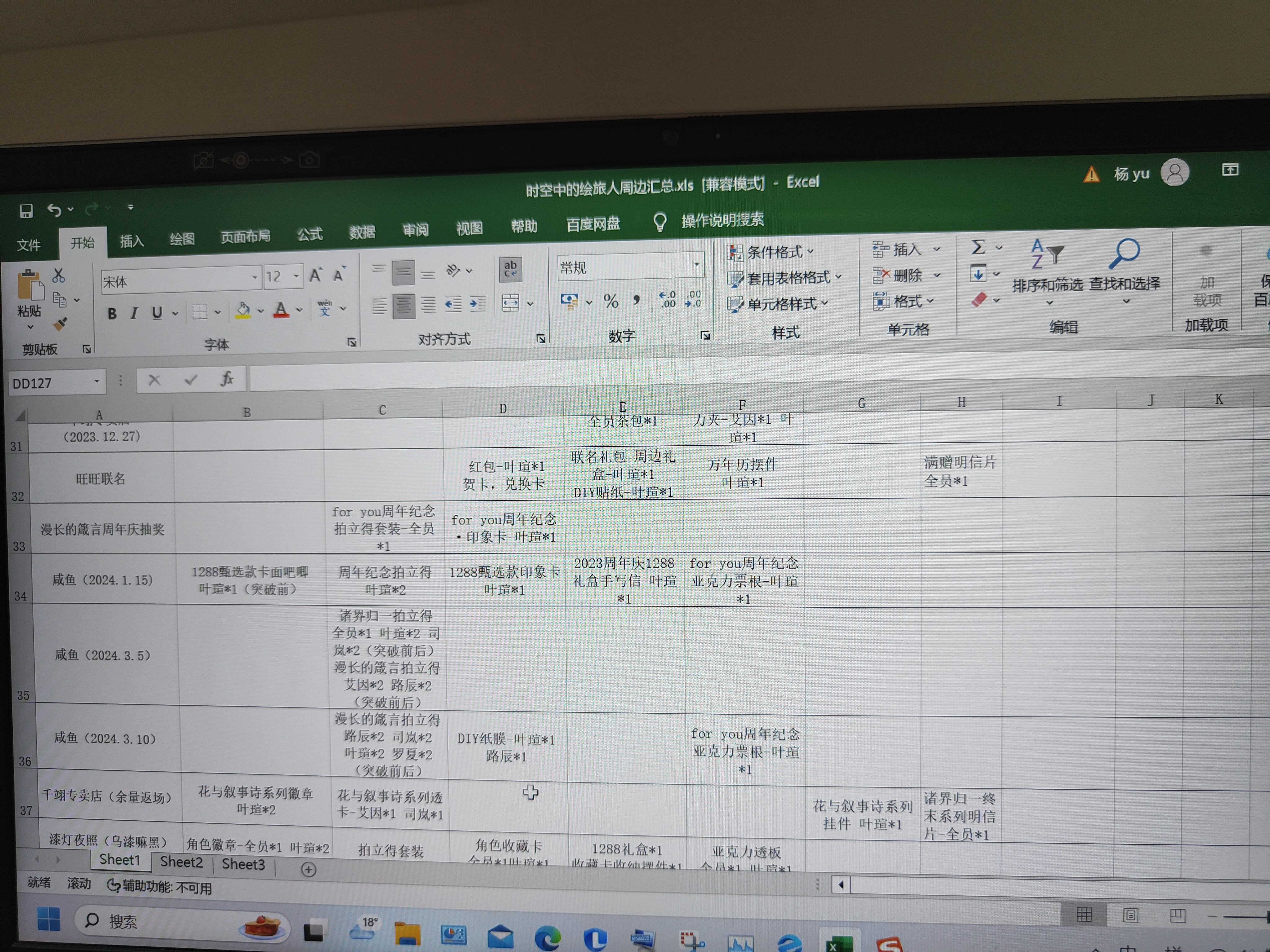Screen dimensions: 1270x952
Task: Open the 文件 File tab
Action: (x=29, y=246)
